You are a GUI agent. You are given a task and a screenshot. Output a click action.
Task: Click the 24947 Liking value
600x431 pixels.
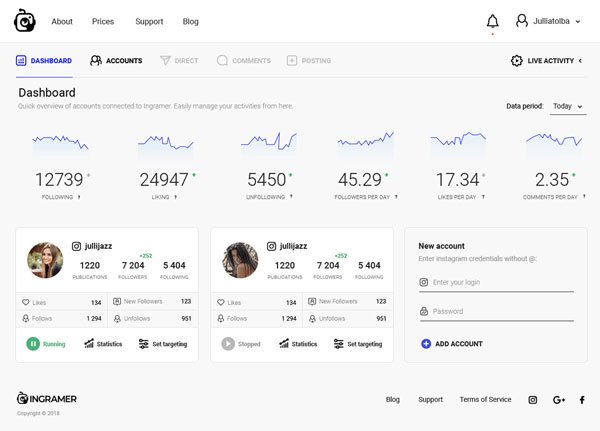(x=164, y=180)
